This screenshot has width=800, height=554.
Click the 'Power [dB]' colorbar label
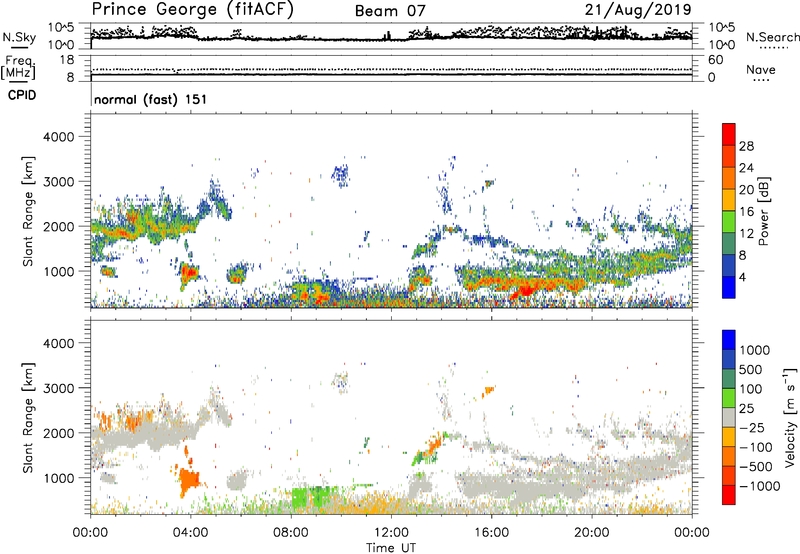[x=764, y=211]
